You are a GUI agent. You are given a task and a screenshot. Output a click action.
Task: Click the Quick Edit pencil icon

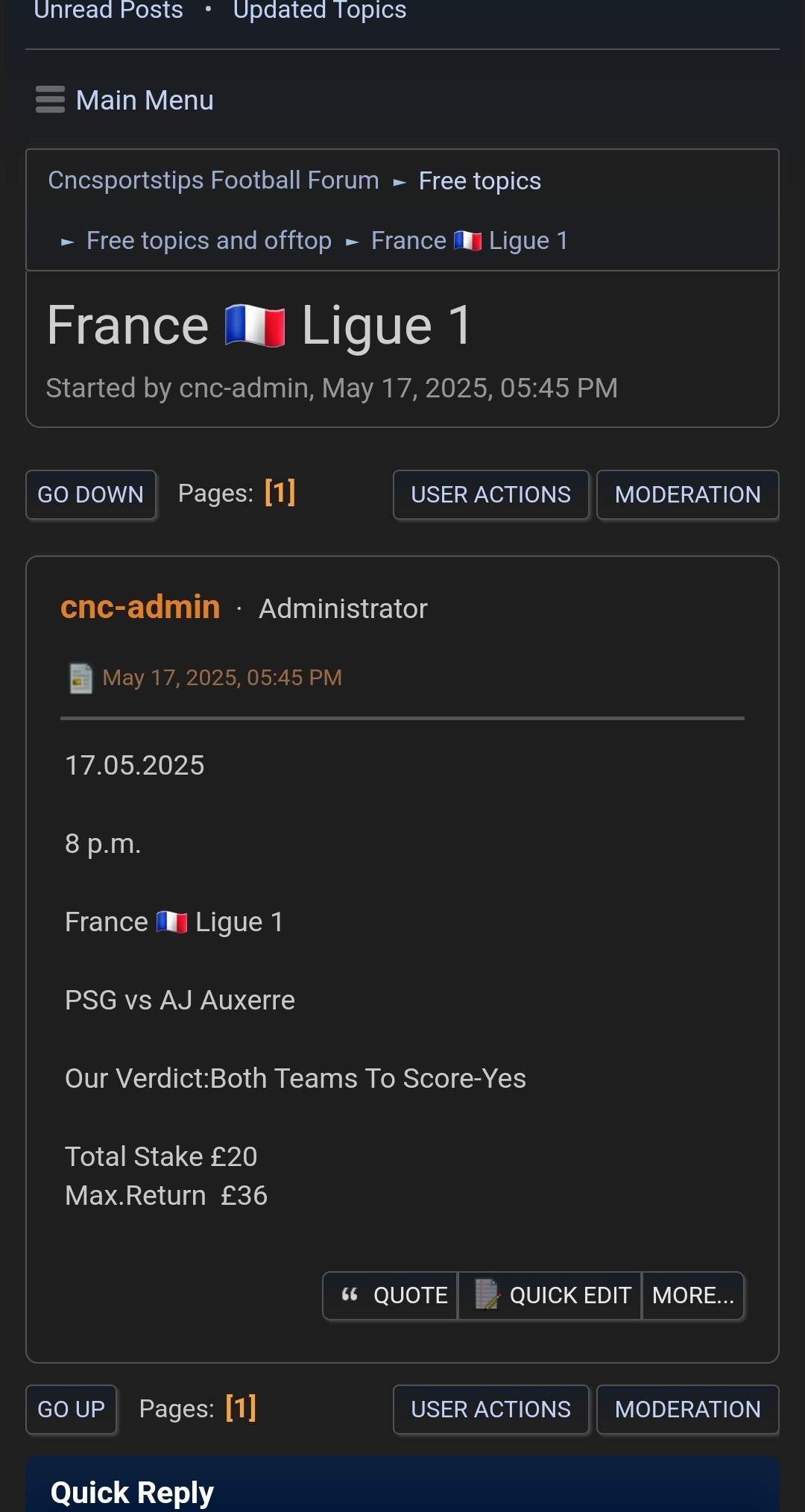click(x=487, y=1295)
